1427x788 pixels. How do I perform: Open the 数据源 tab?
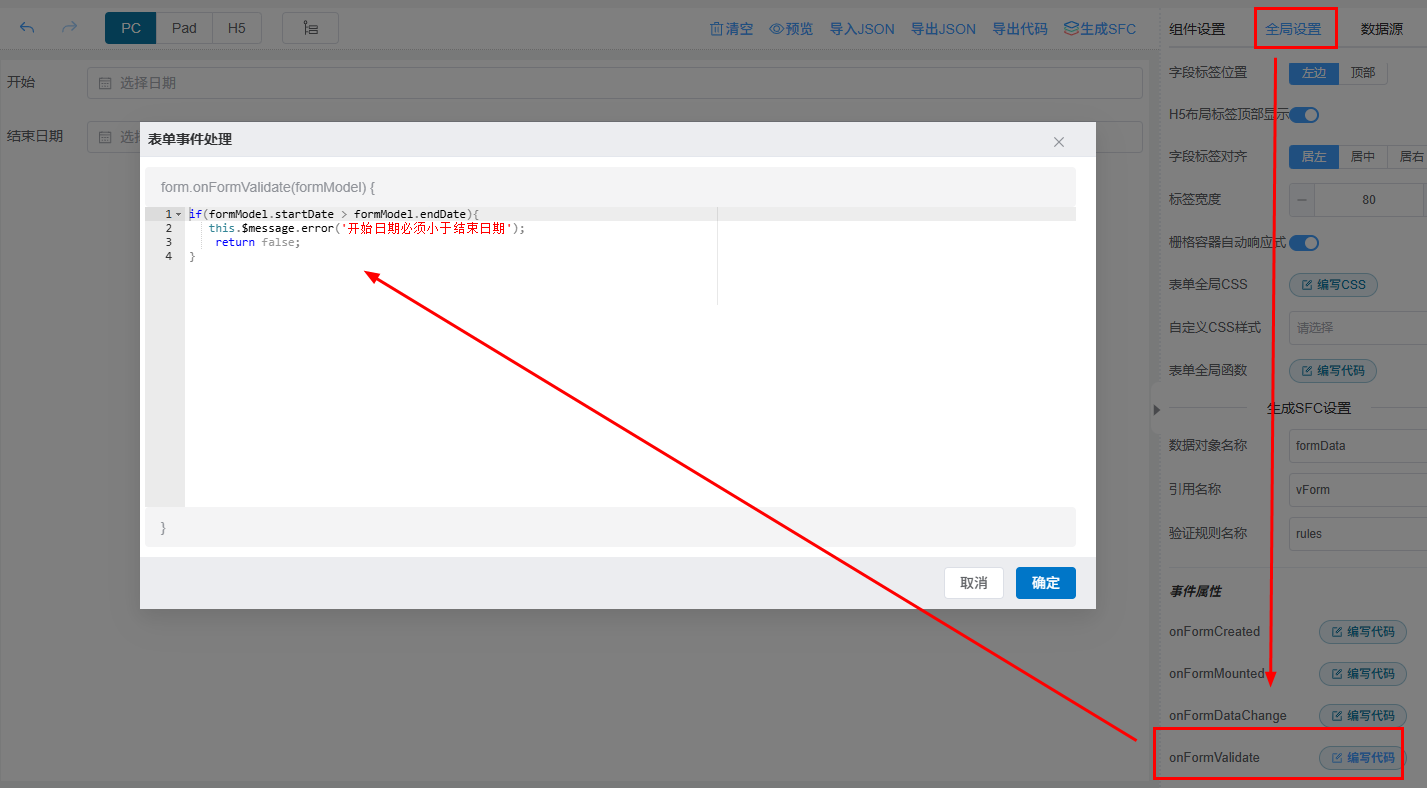click(1382, 29)
